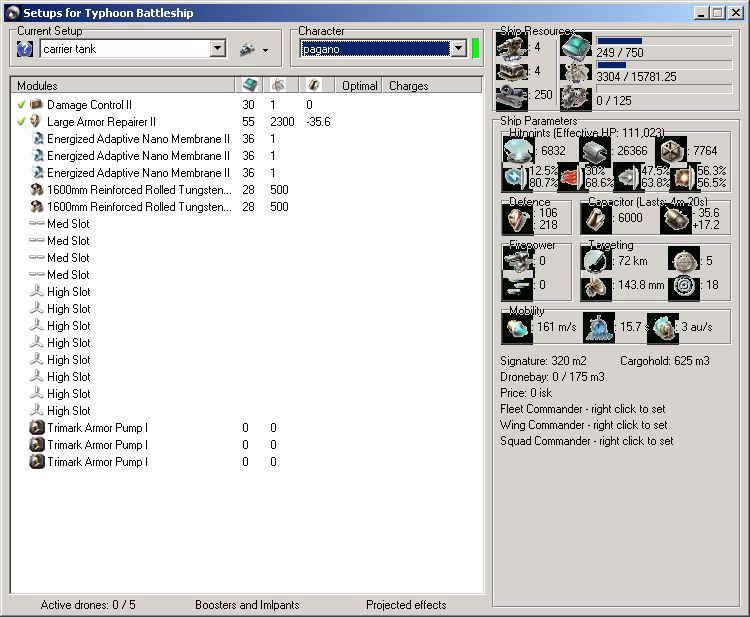This screenshot has height=617, width=750.
Task: Click the Large Armor Repairer II module icon
Action: coord(37,122)
